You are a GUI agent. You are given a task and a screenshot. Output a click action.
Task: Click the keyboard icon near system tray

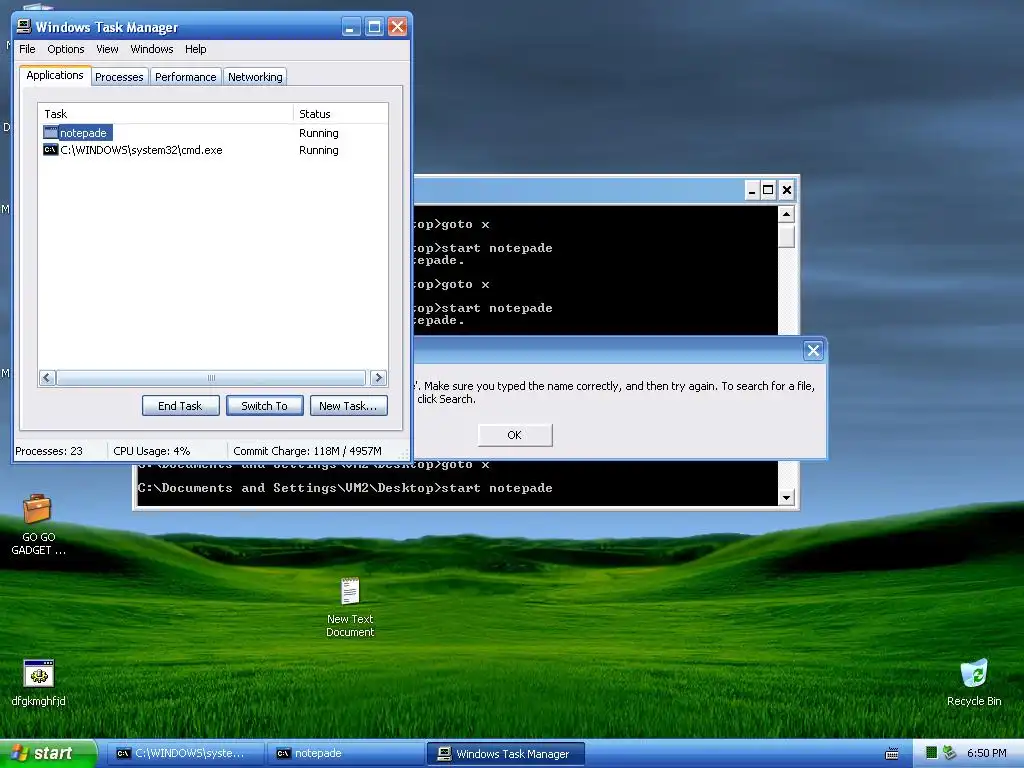point(891,754)
